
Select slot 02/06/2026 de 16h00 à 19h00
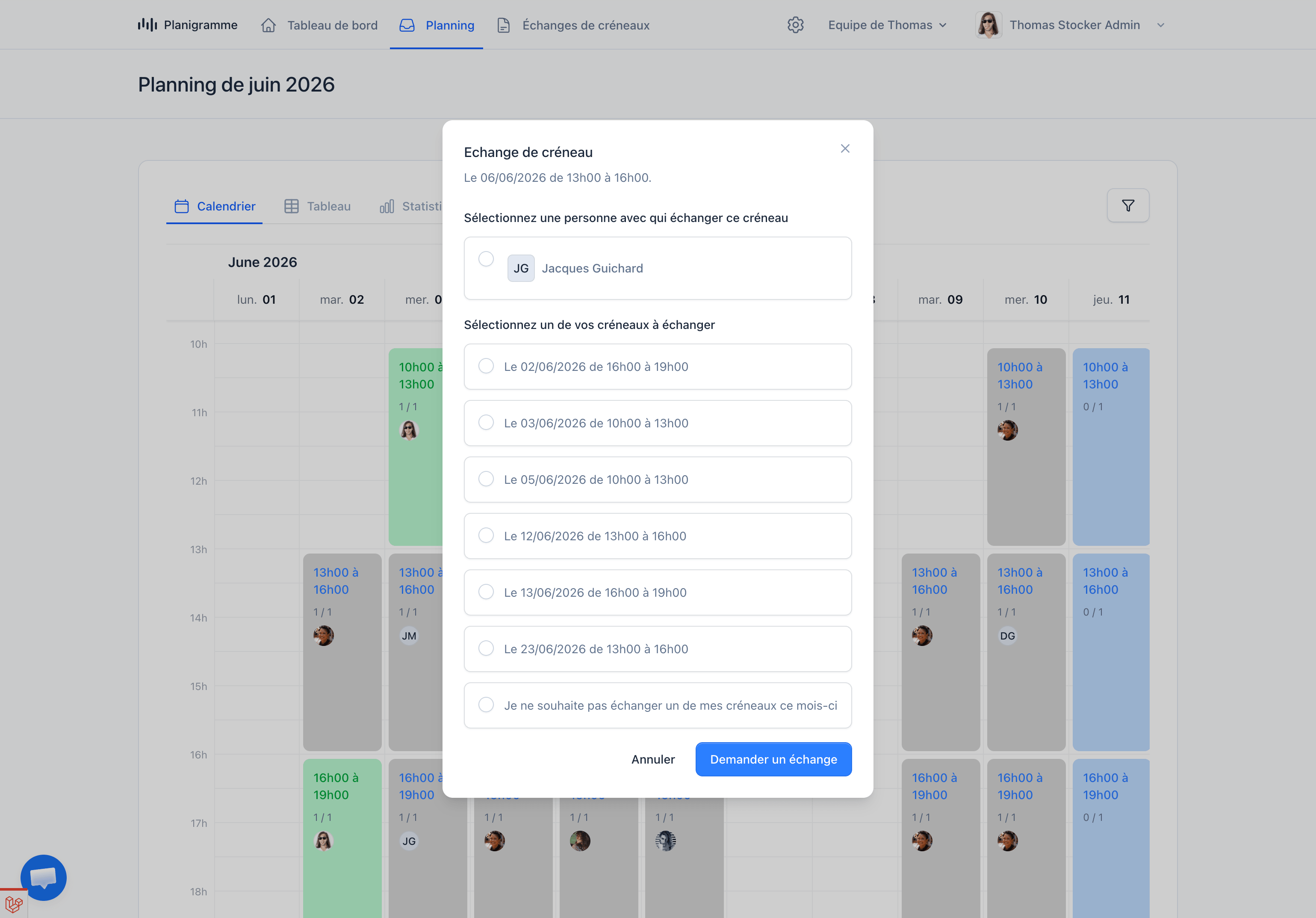tap(658, 367)
